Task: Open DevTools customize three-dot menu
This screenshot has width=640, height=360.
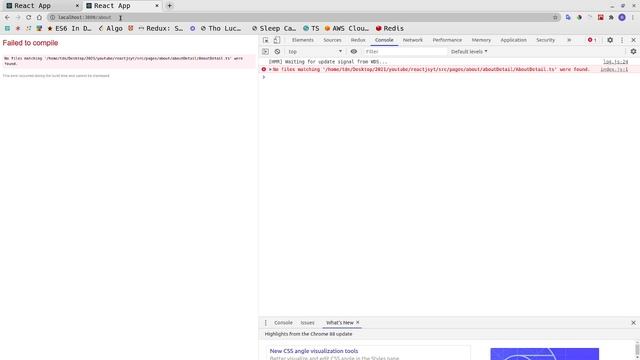Action: (x=622, y=40)
